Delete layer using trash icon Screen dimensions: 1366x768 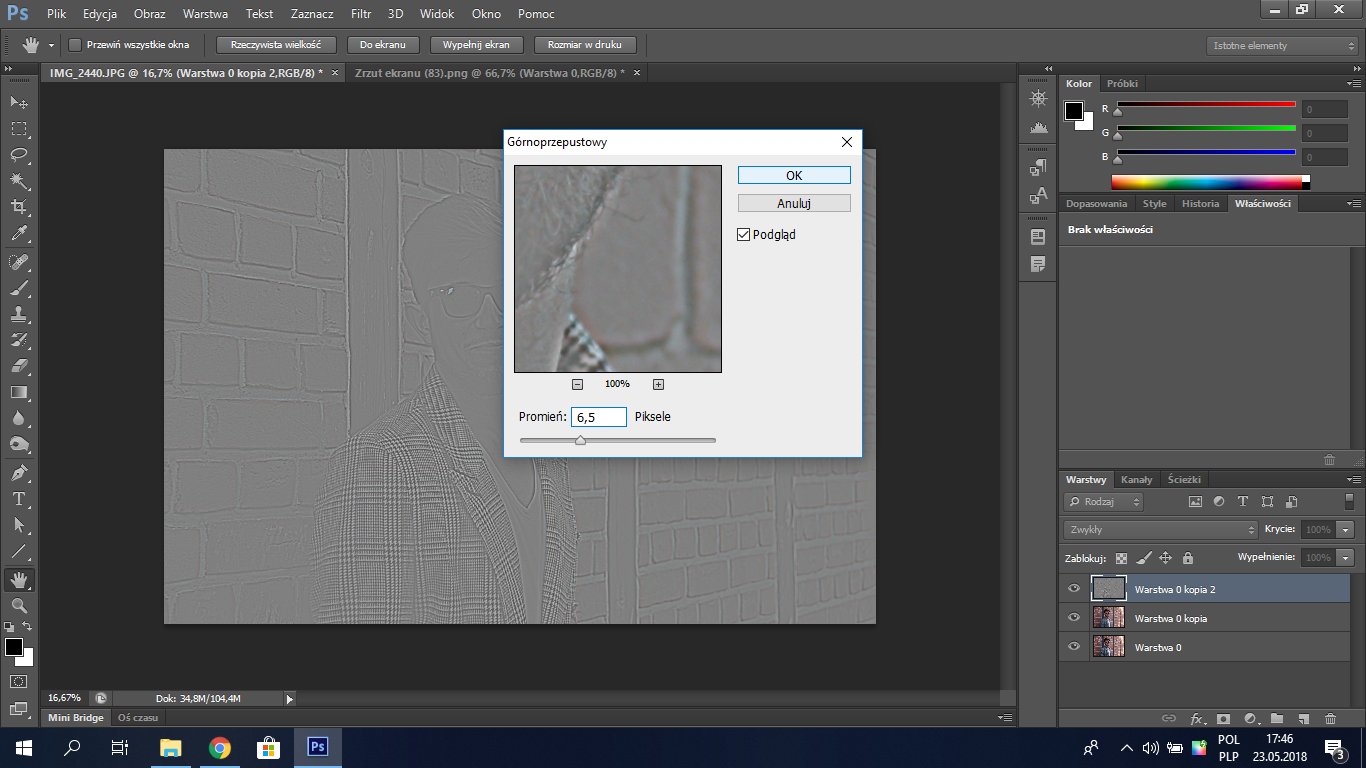click(x=1330, y=718)
